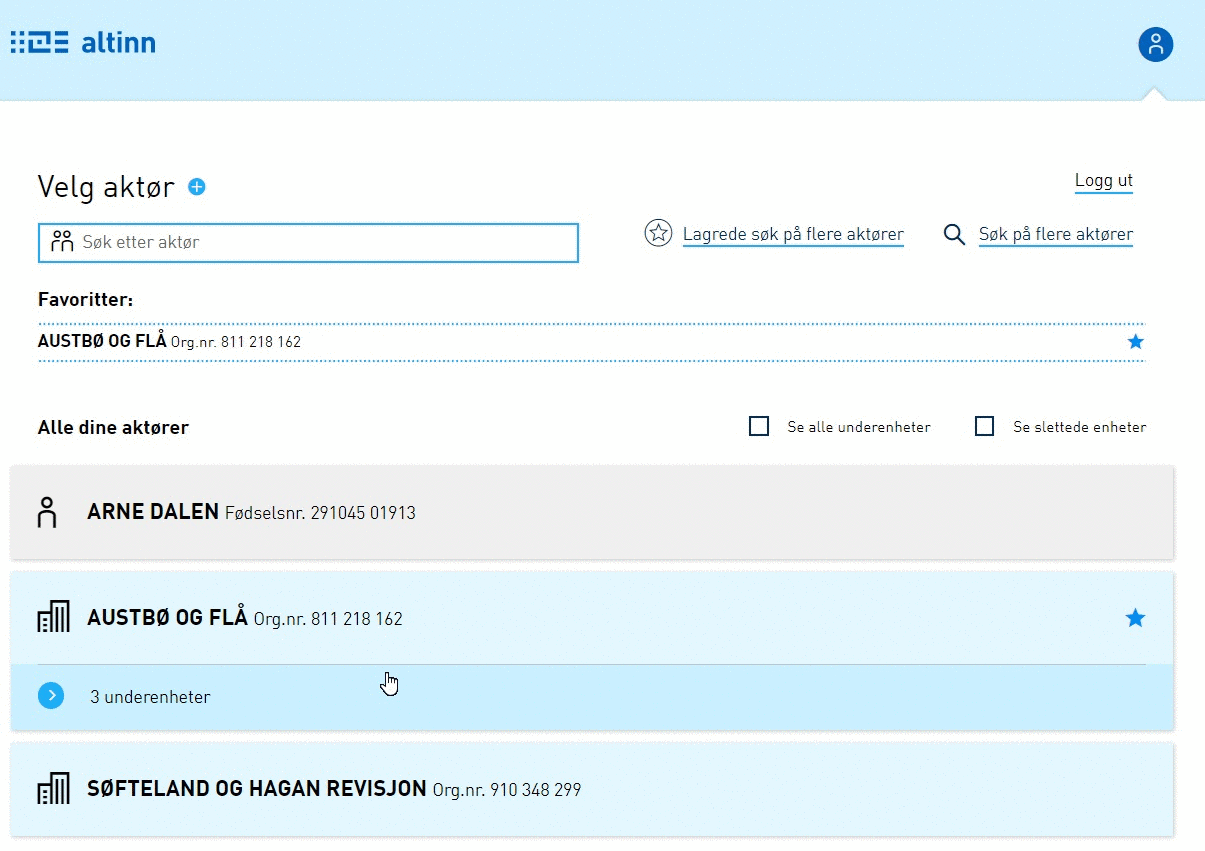Click the person icon beside ARNE DALEN

(47, 512)
